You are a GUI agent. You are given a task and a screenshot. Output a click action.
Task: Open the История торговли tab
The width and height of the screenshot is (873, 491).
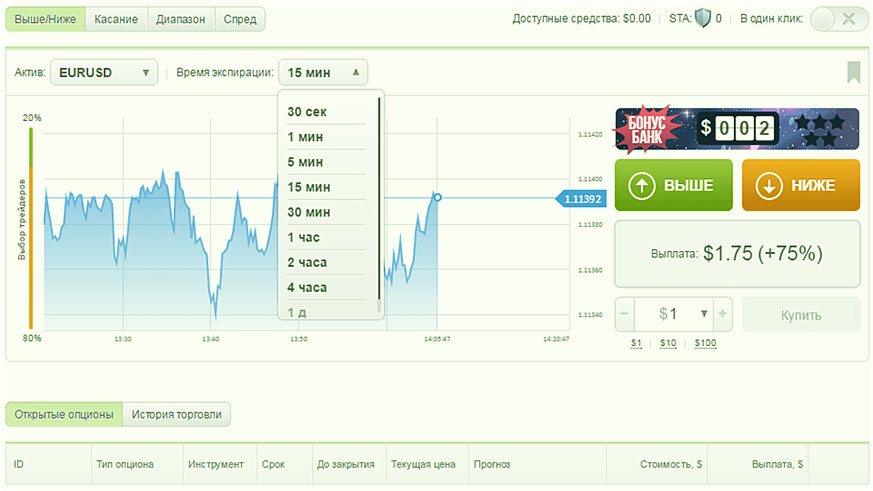coord(177,414)
